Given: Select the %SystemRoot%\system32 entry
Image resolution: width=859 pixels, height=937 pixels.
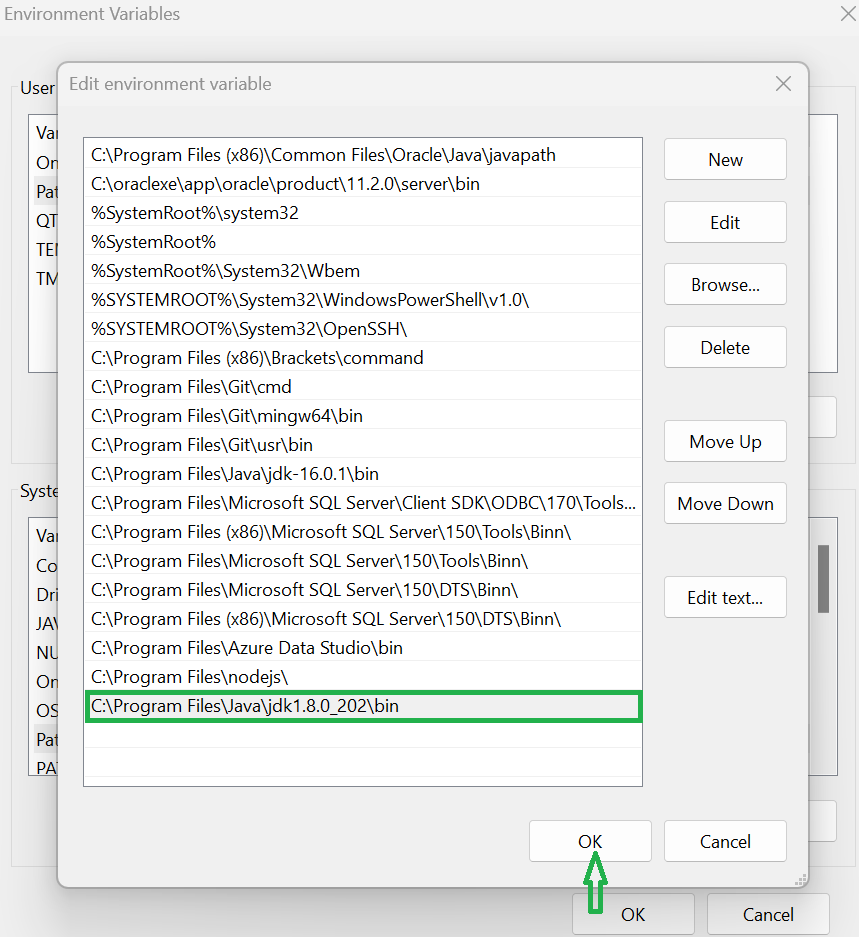Looking at the screenshot, I should (363, 213).
